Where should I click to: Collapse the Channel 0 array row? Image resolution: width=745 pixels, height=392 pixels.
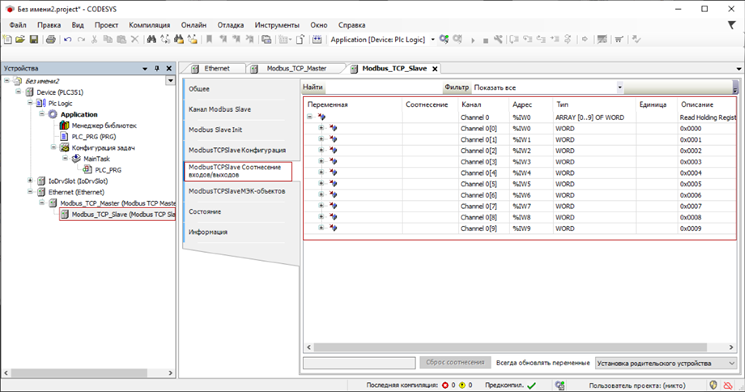[x=309, y=116]
